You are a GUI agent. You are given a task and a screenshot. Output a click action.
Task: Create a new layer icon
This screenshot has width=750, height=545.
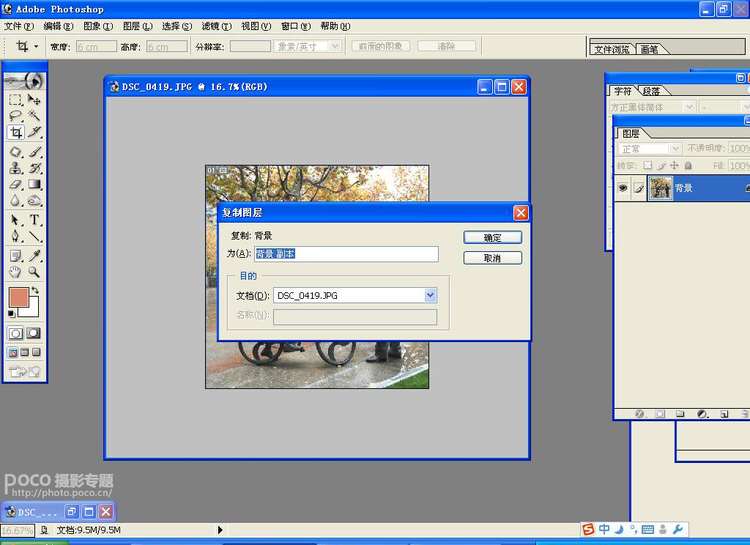click(x=724, y=414)
